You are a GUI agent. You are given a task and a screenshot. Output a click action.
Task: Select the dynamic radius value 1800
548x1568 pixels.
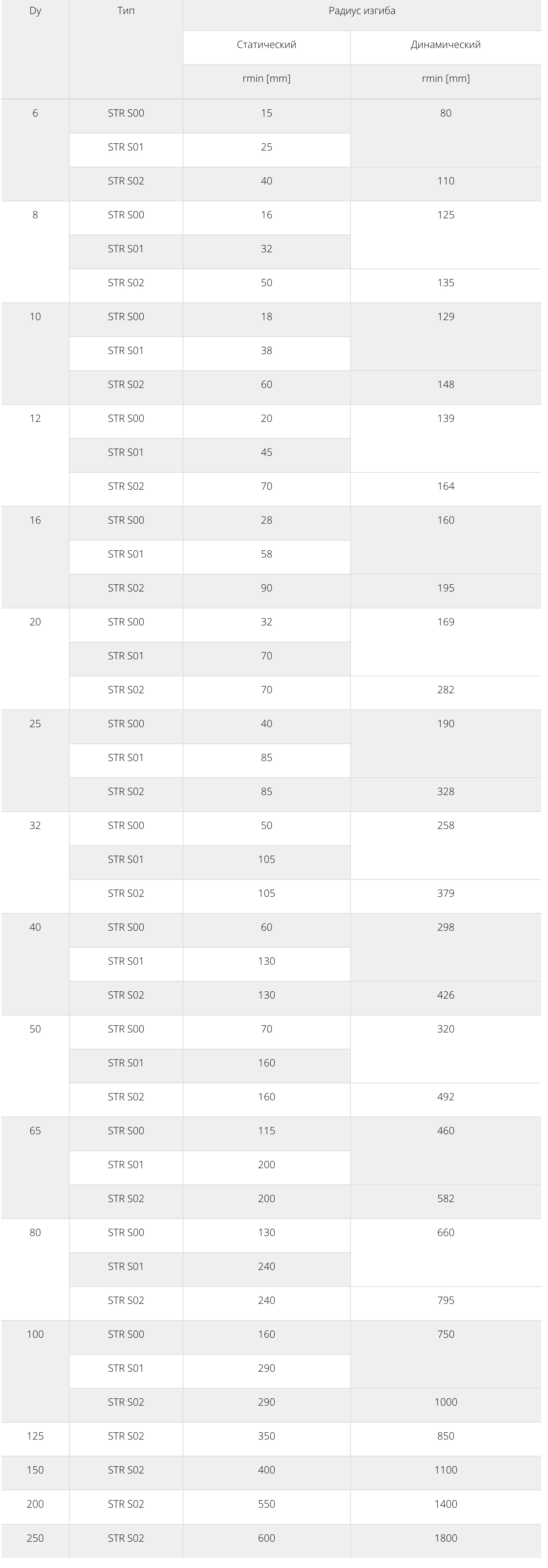click(446, 1538)
